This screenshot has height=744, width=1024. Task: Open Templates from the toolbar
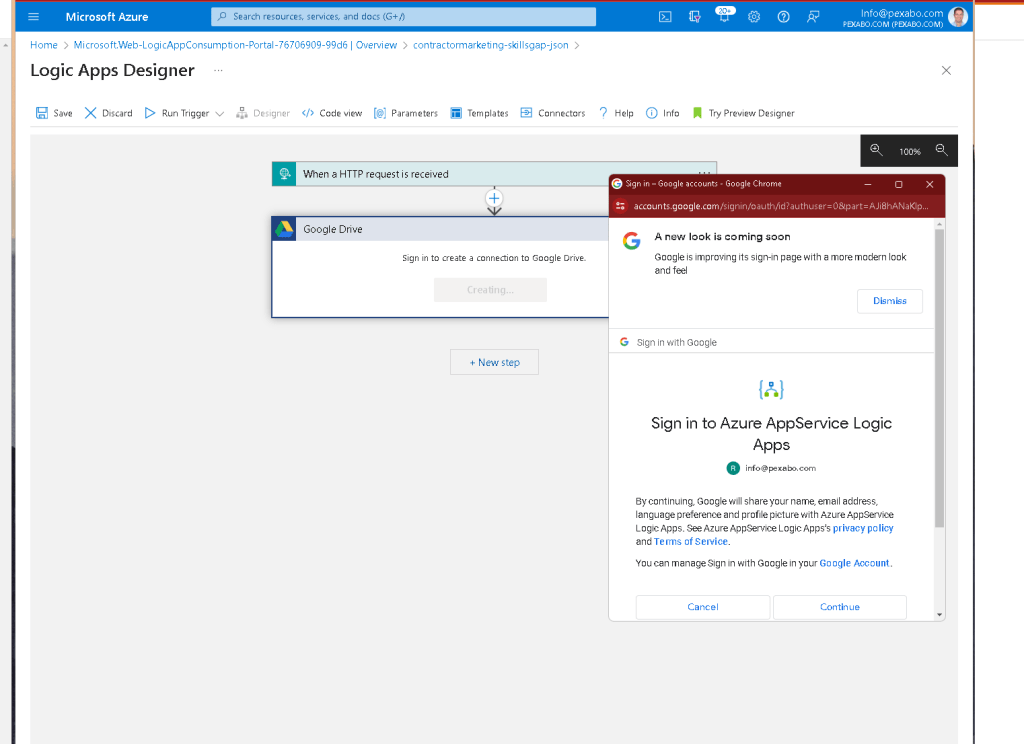[479, 113]
